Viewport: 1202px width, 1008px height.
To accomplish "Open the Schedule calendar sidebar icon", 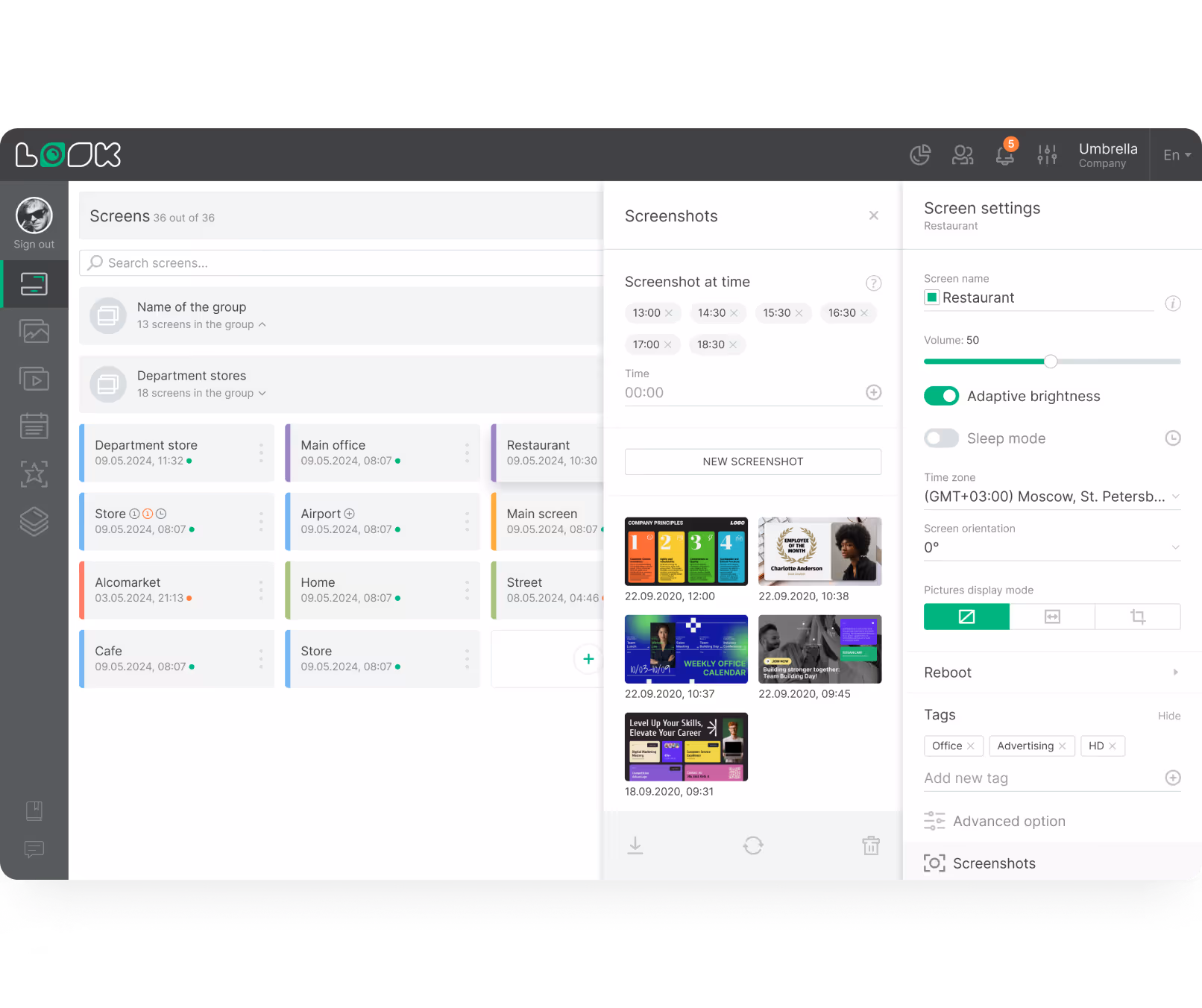I will coord(34,426).
